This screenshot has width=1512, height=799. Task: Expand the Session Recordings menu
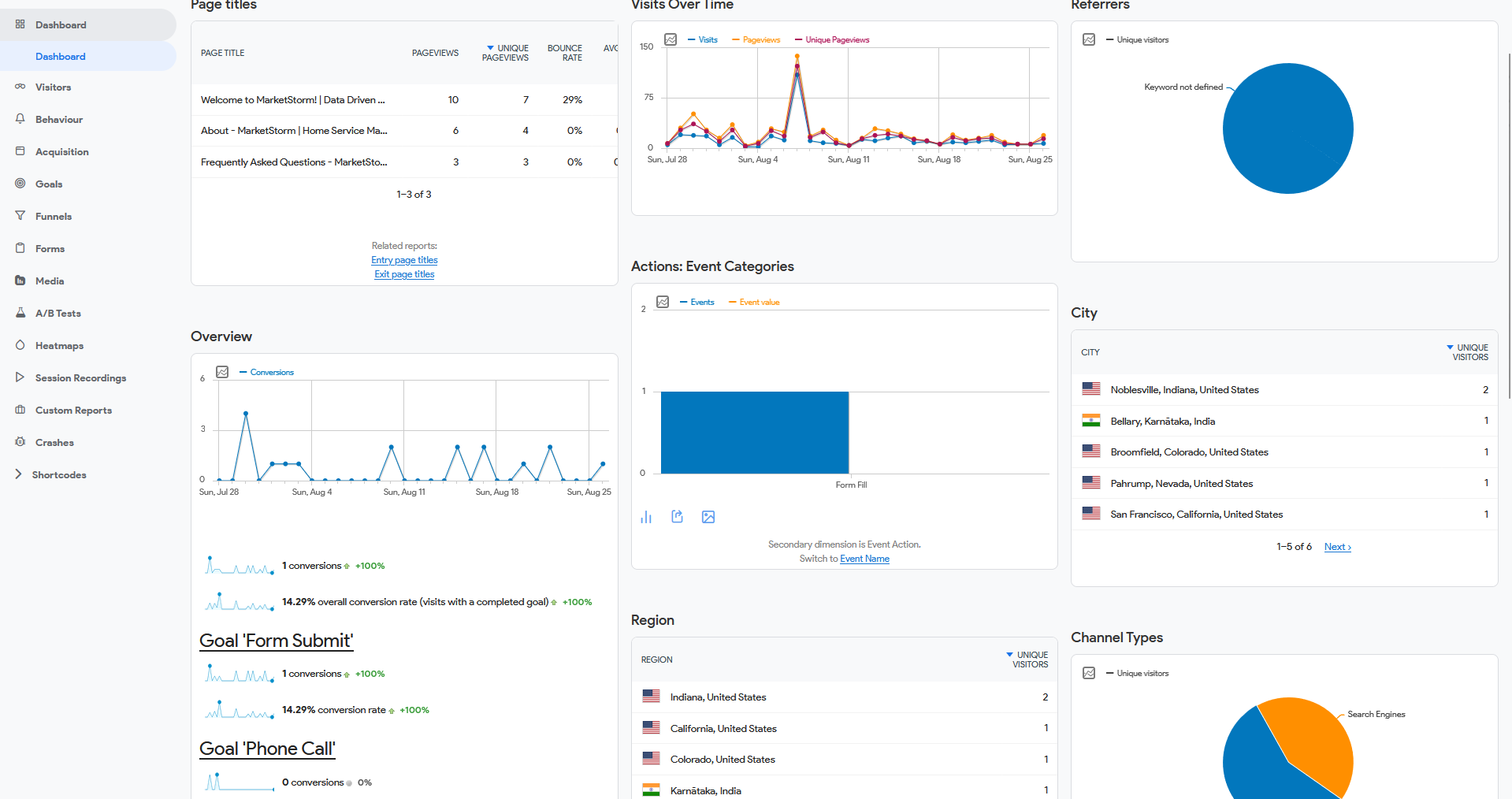(80, 378)
